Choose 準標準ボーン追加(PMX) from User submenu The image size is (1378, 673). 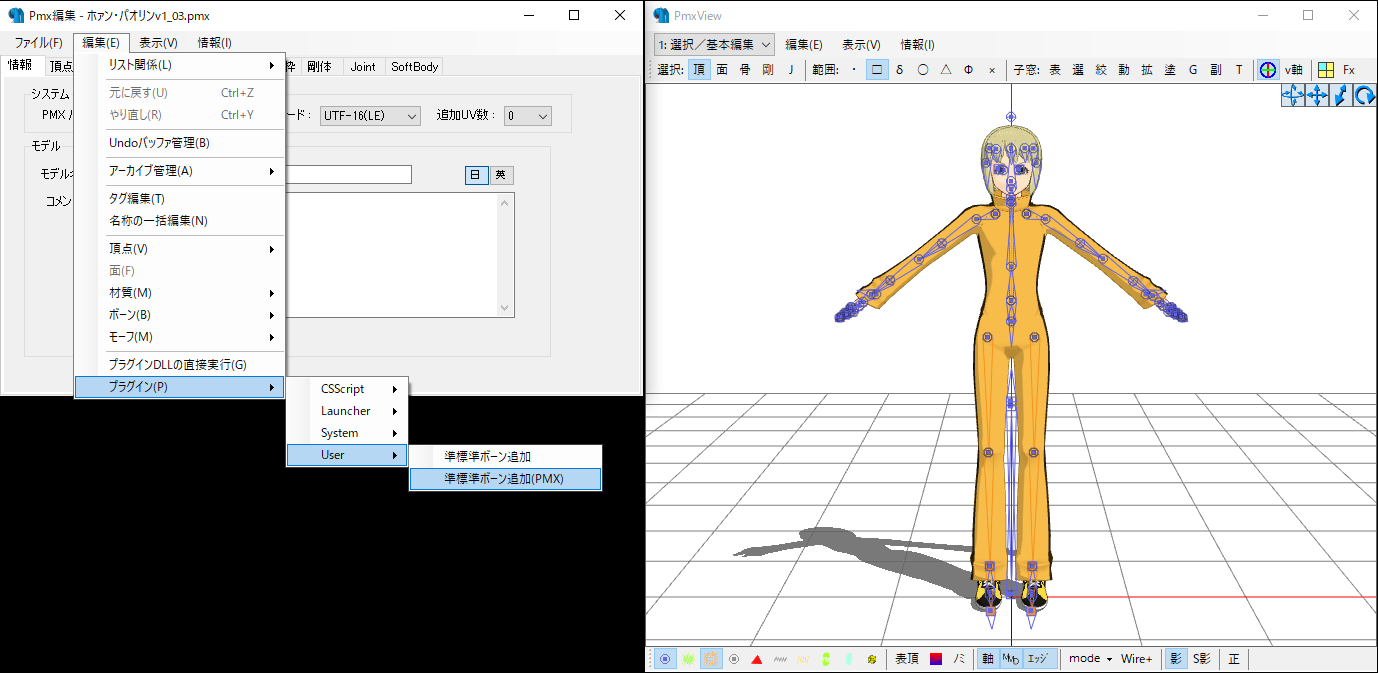(505, 479)
